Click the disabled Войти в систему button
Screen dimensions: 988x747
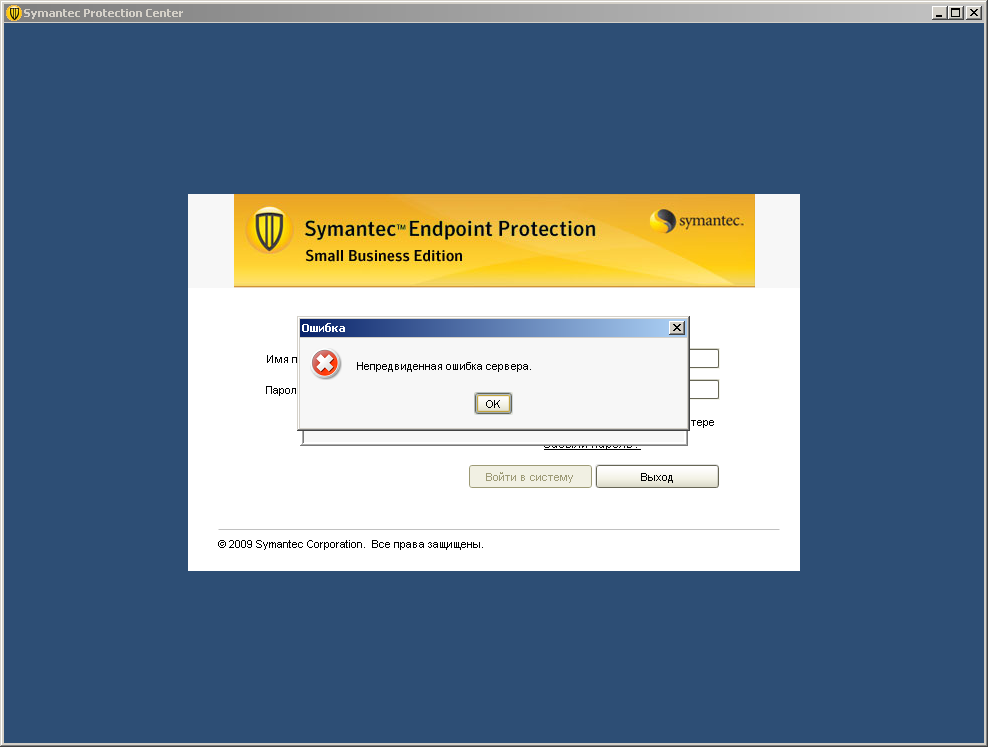coord(530,477)
